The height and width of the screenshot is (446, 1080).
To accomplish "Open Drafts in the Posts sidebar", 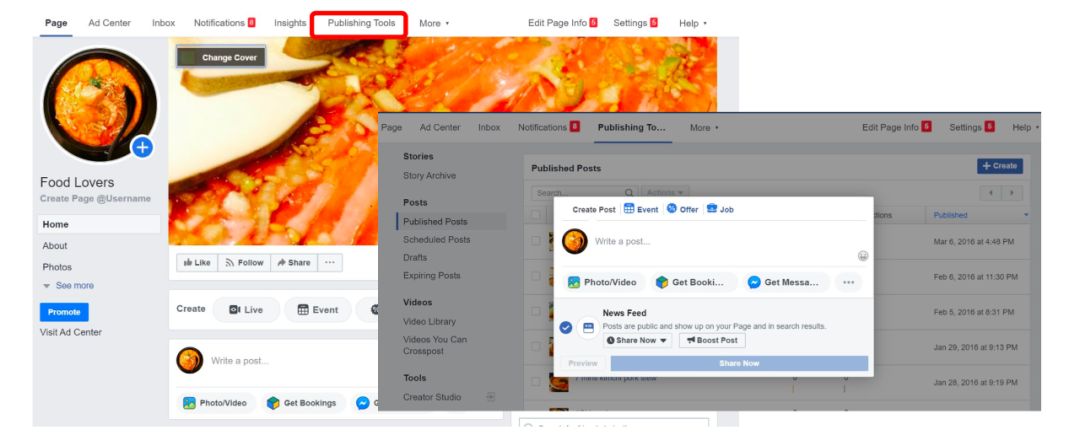I will [415, 257].
